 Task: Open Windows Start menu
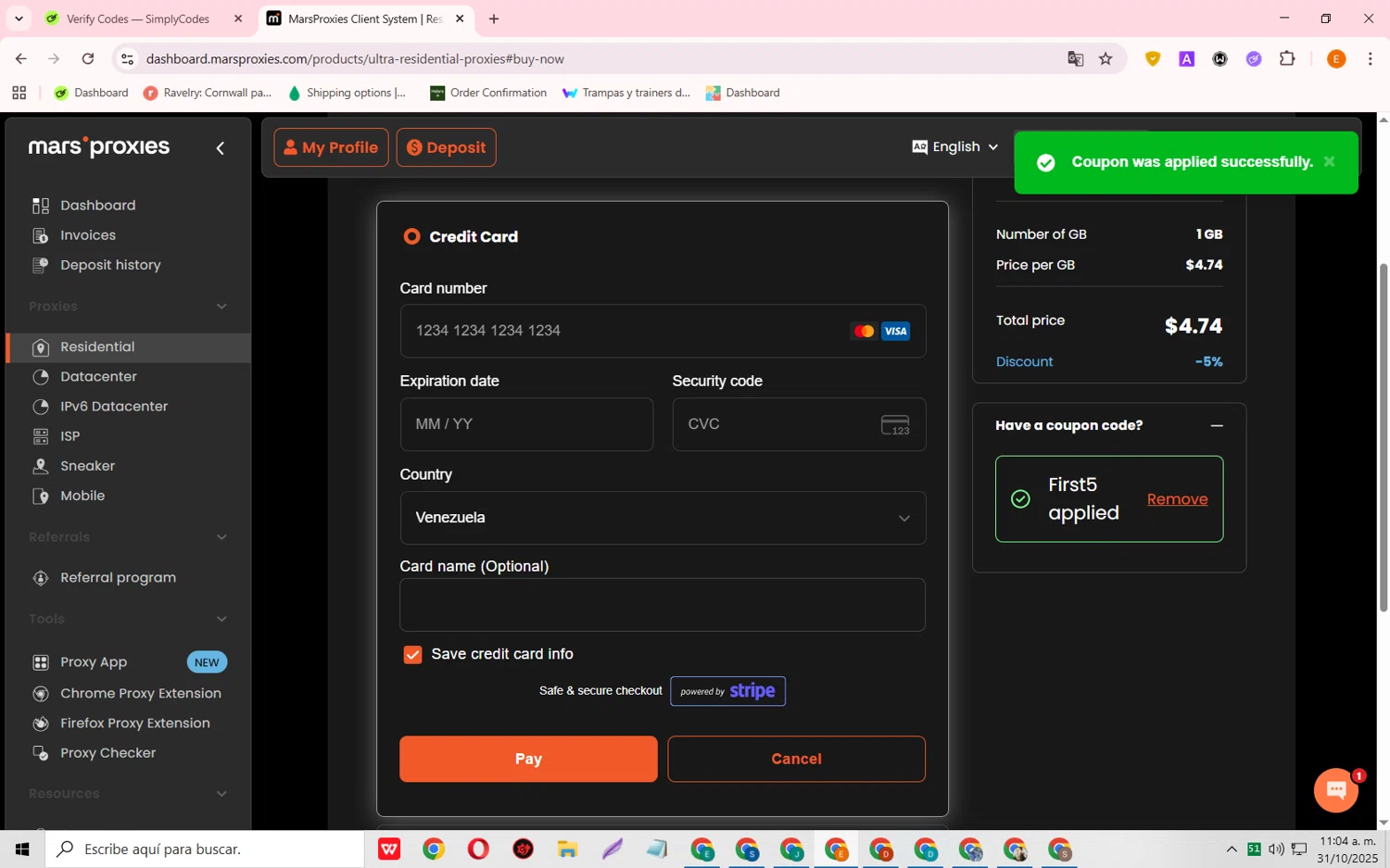pos(22,849)
